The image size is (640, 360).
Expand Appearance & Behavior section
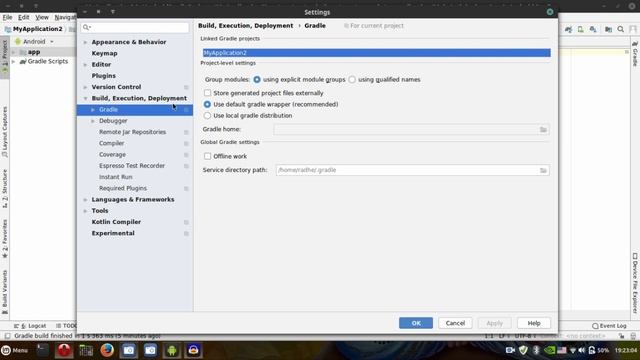(85, 42)
